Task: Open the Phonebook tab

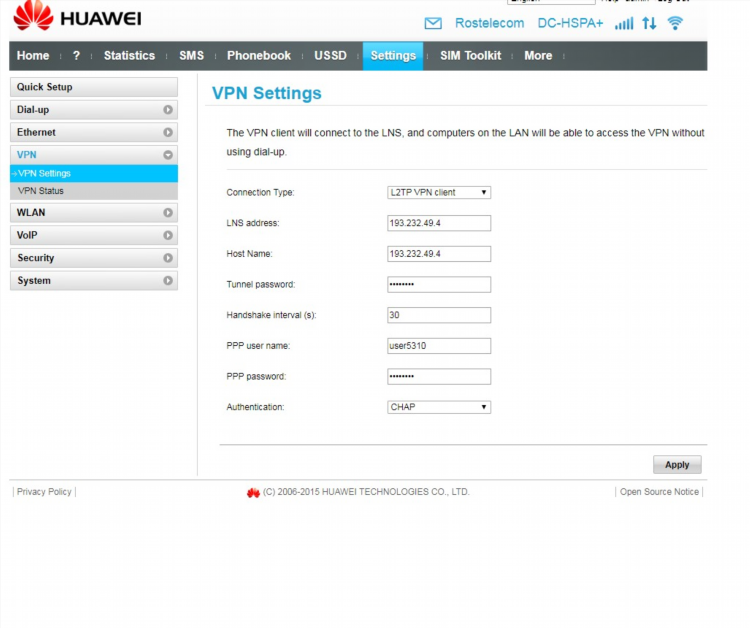Action: (x=259, y=55)
